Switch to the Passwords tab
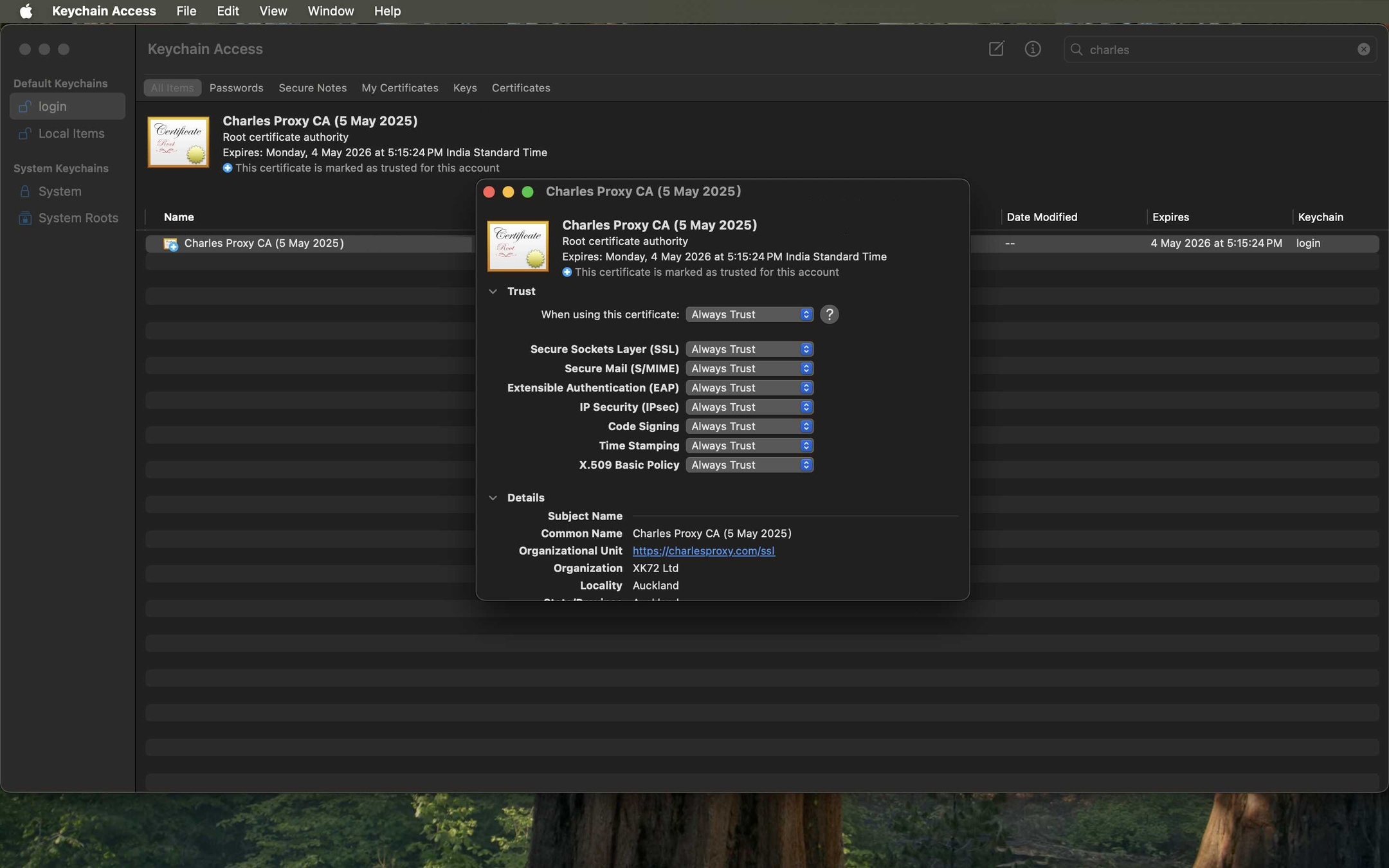Viewport: 1389px width, 868px height. 236,88
